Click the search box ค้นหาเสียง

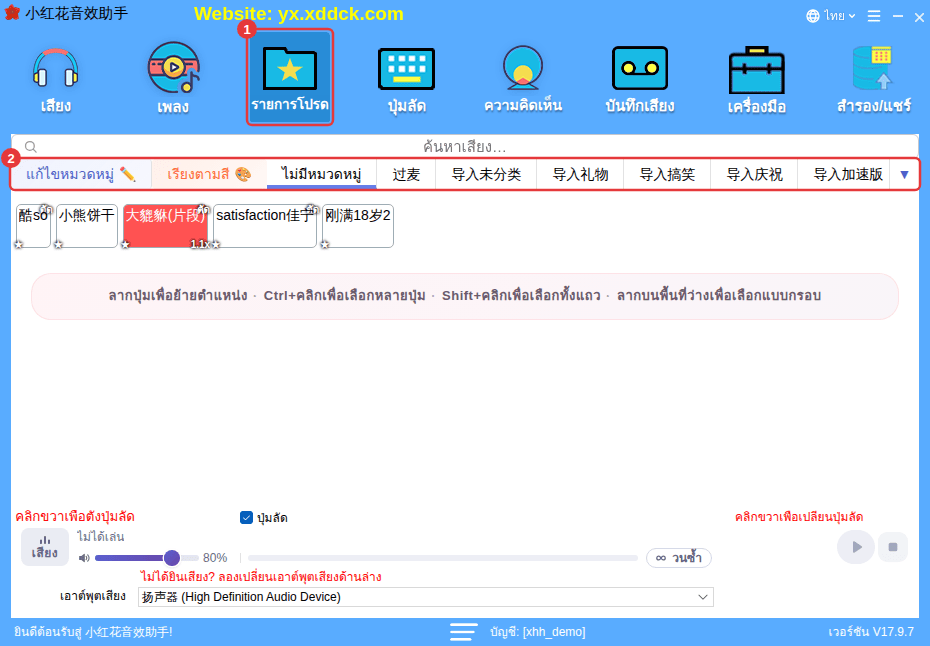[x=464, y=147]
